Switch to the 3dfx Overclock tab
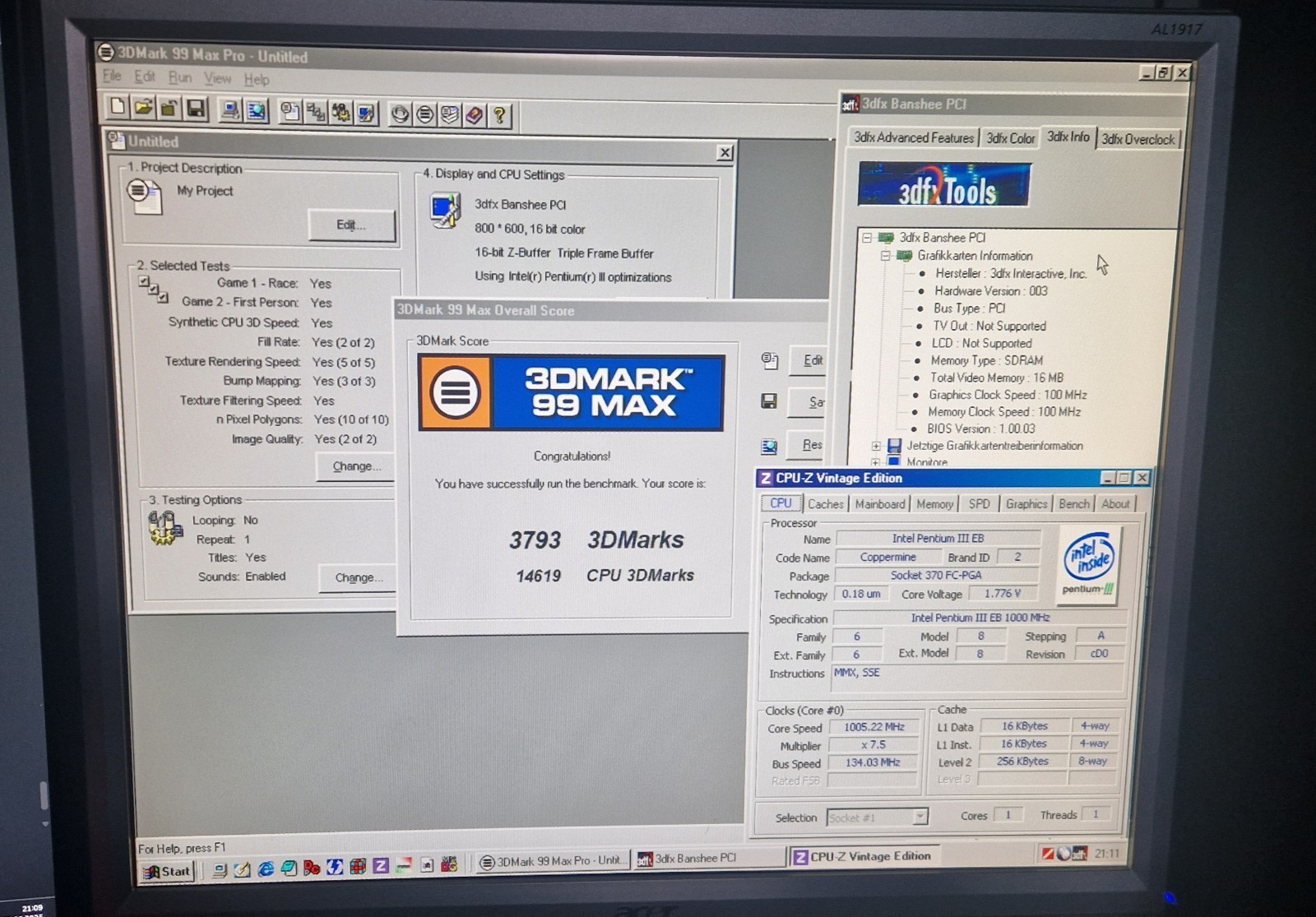1316x917 pixels. click(x=1138, y=139)
